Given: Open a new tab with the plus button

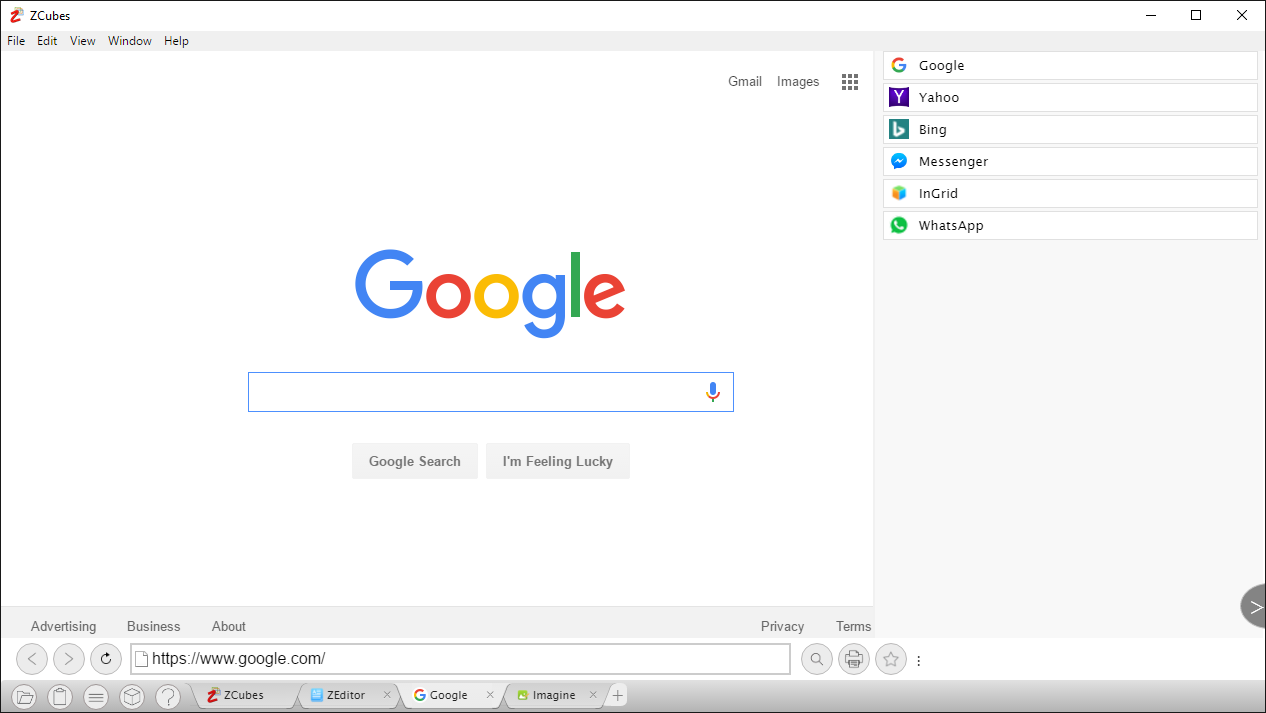Looking at the screenshot, I should click(x=617, y=695).
